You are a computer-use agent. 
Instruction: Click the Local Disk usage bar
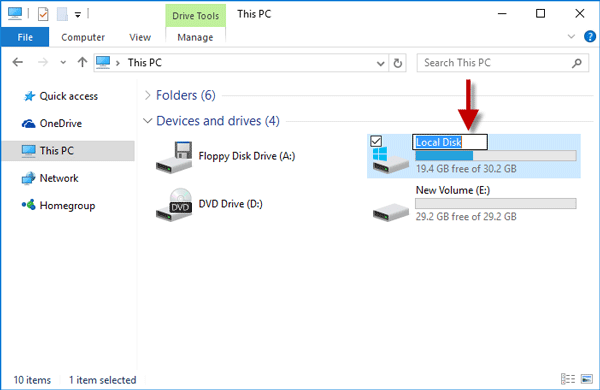496,155
